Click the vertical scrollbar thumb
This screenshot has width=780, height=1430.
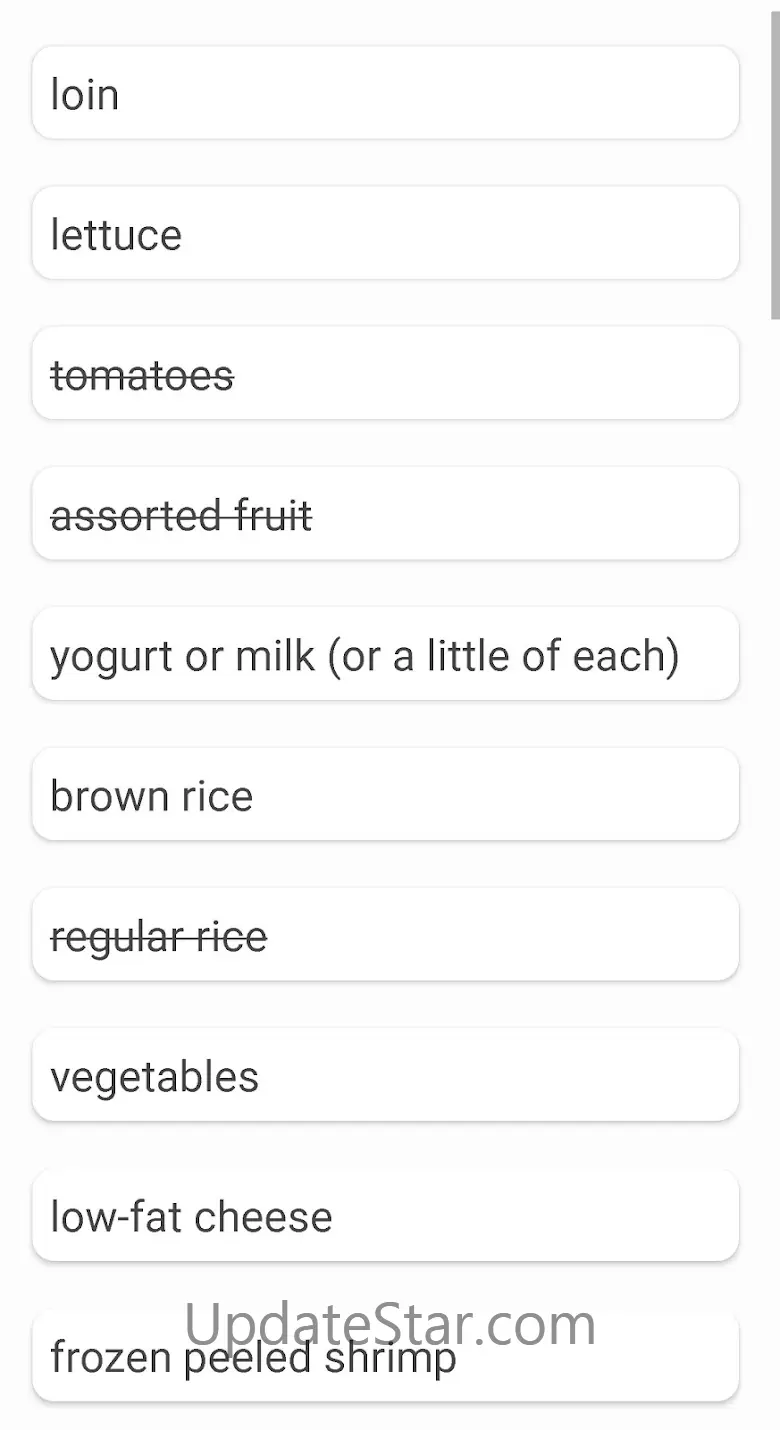point(775,160)
